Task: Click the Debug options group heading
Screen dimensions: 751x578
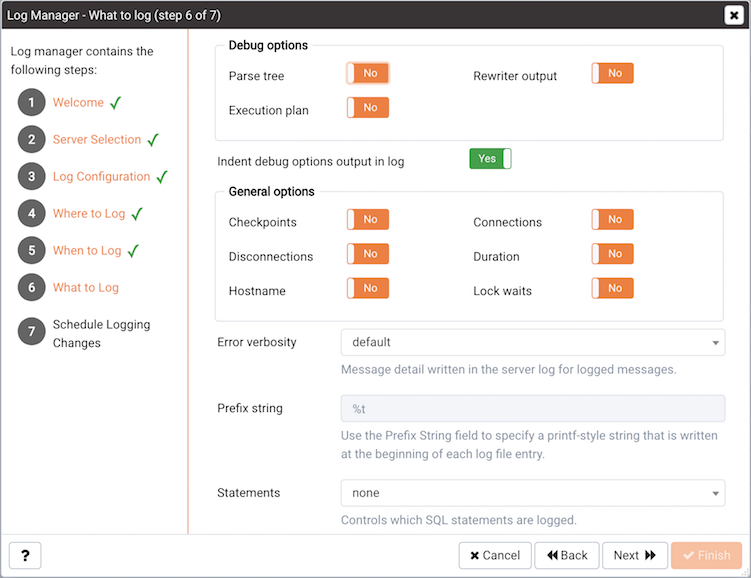Action: point(268,45)
